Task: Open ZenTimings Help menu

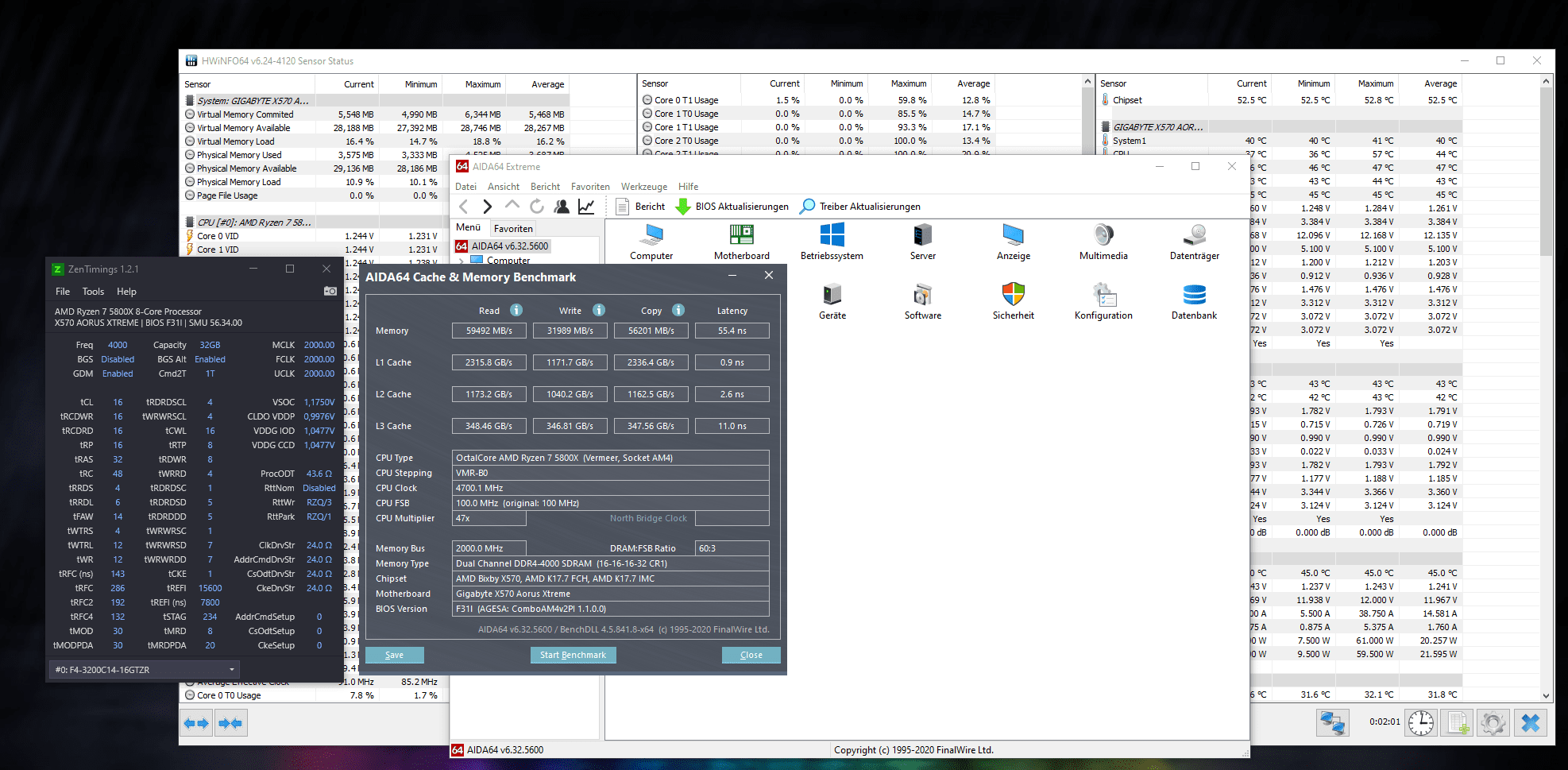Action: coord(126,292)
